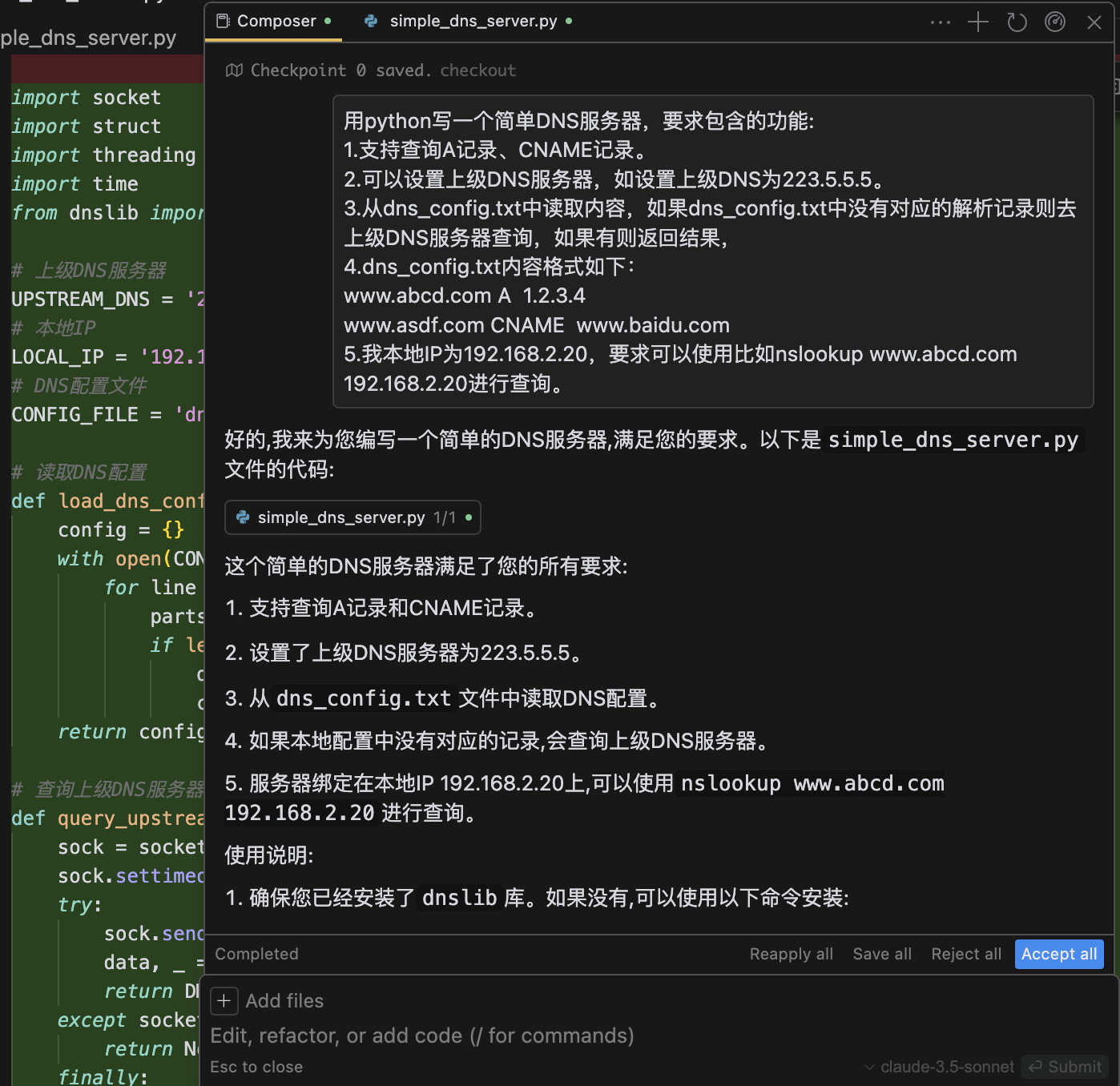Click the checkpoint map icon
This screenshot has height=1086, width=1120.
click(x=234, y=70)
